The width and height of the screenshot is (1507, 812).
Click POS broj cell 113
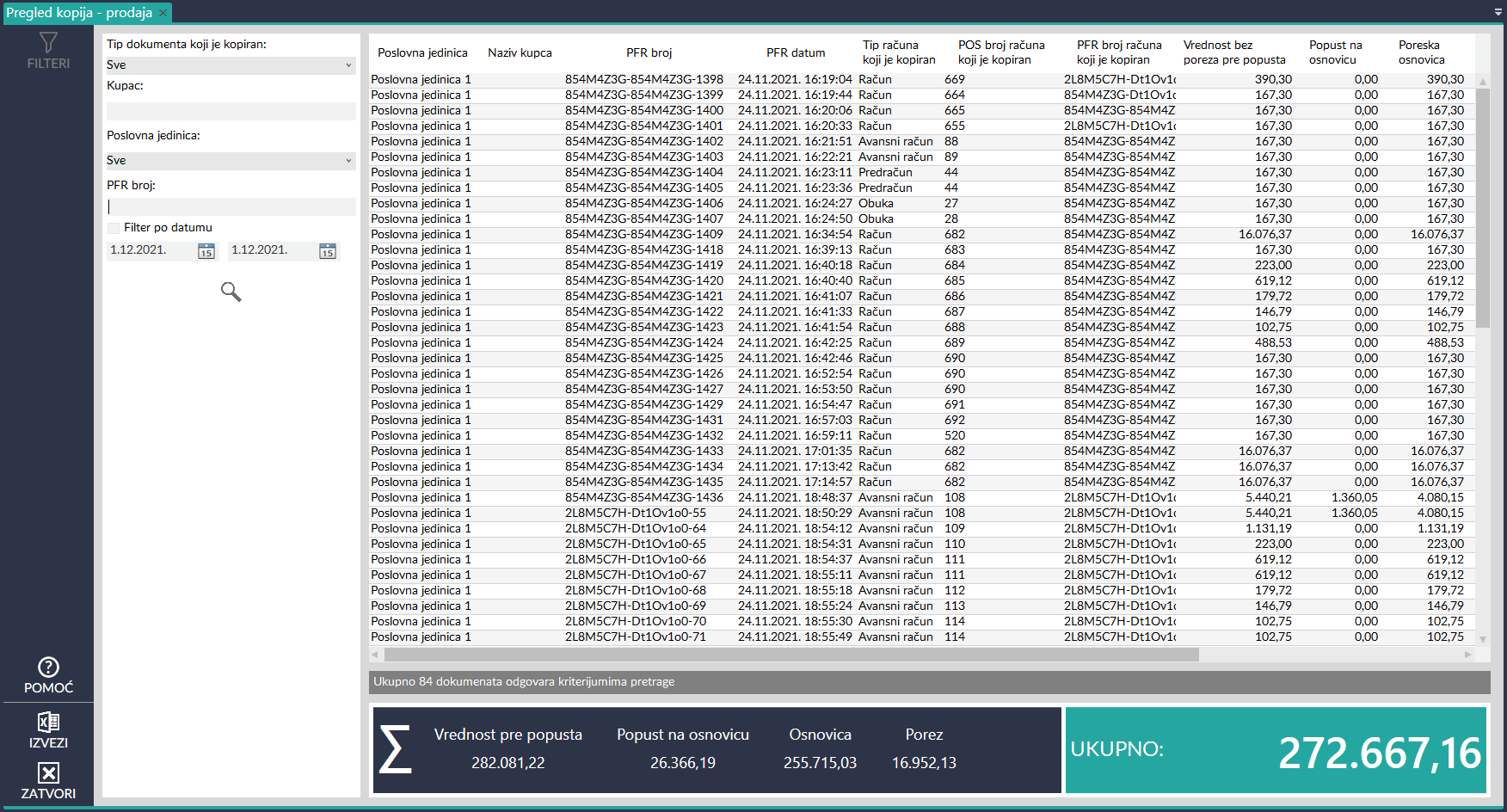point(955,606)
